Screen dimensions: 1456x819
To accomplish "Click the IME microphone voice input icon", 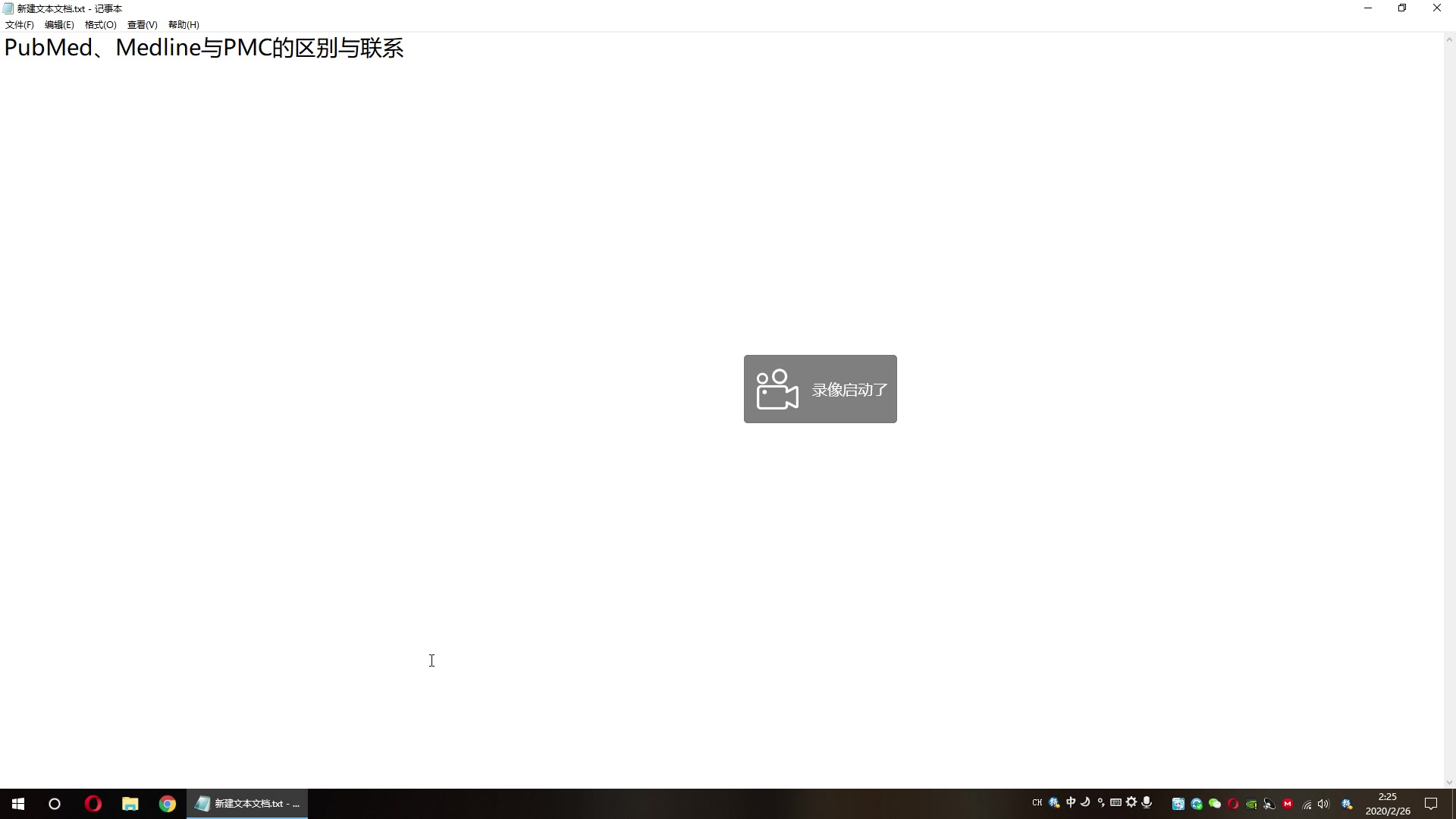I will pyautogui.click(x=1147, y=802).
